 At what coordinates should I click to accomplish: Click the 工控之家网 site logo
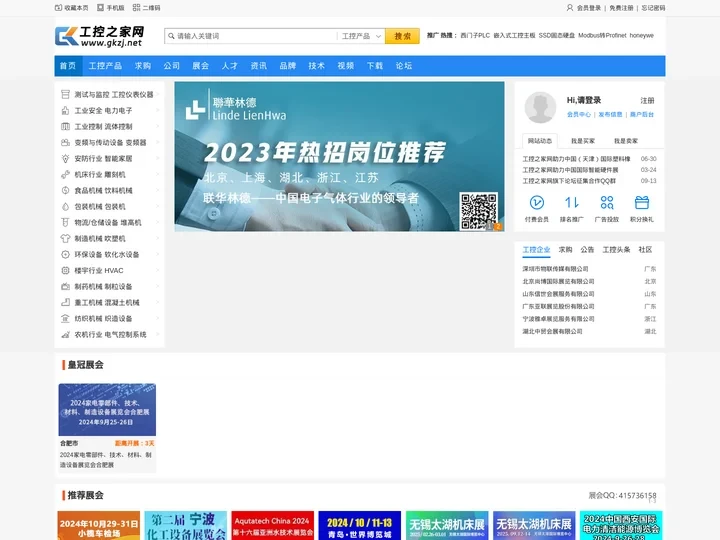coord(100,36)
